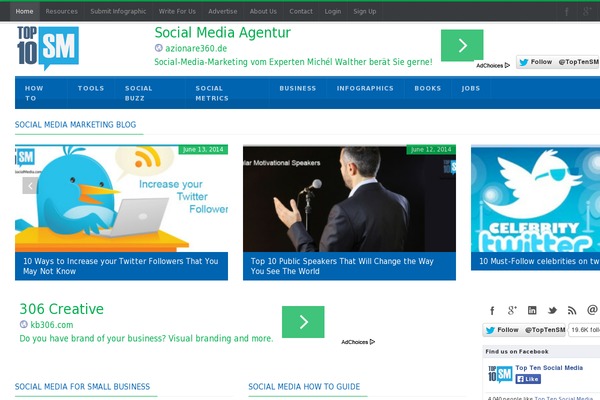This screenshot has width=600, height=400.
Task: Follow @TopTenSM button in the header
Action: pyautogui.click(x=558, y=62)
